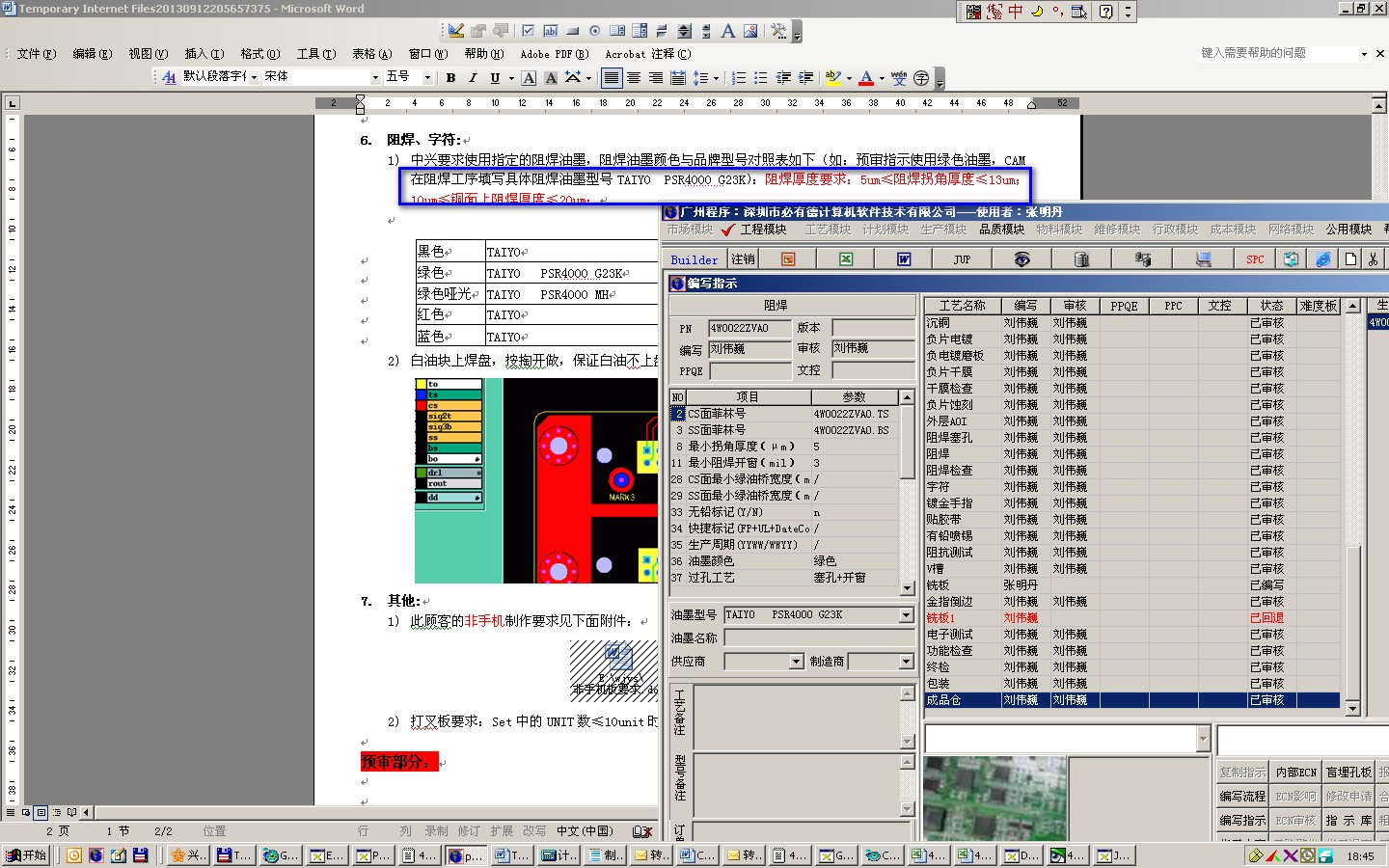Right-align the paragraph text
The image size is (1389, 868).
[x=656, y=78]
